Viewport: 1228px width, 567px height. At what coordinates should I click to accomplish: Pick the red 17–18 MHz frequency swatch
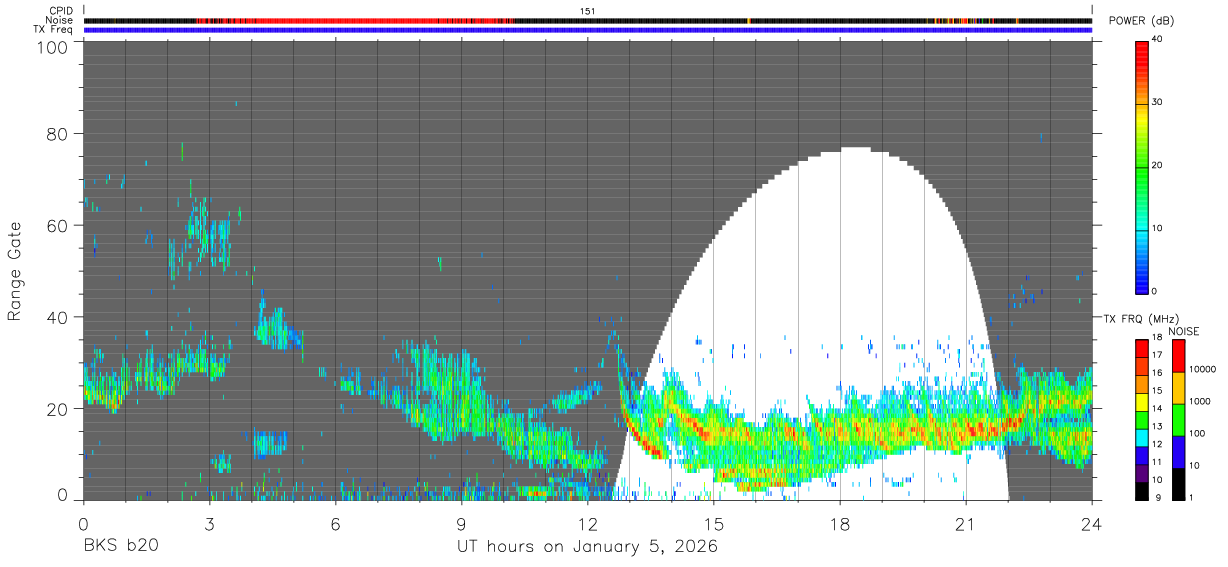click(x=1142, y=349)
